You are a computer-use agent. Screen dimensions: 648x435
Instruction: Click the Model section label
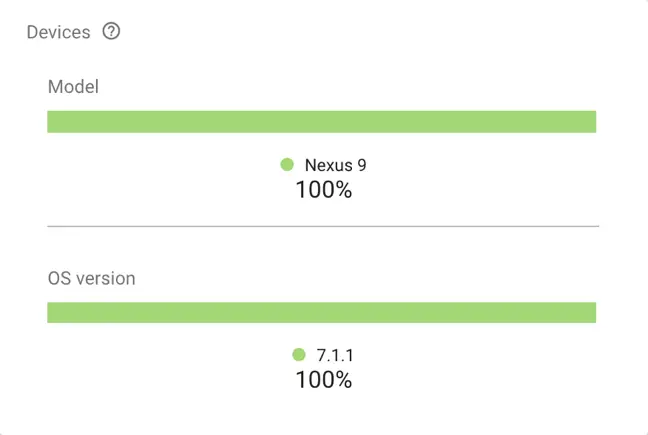(x=73, y=87)
